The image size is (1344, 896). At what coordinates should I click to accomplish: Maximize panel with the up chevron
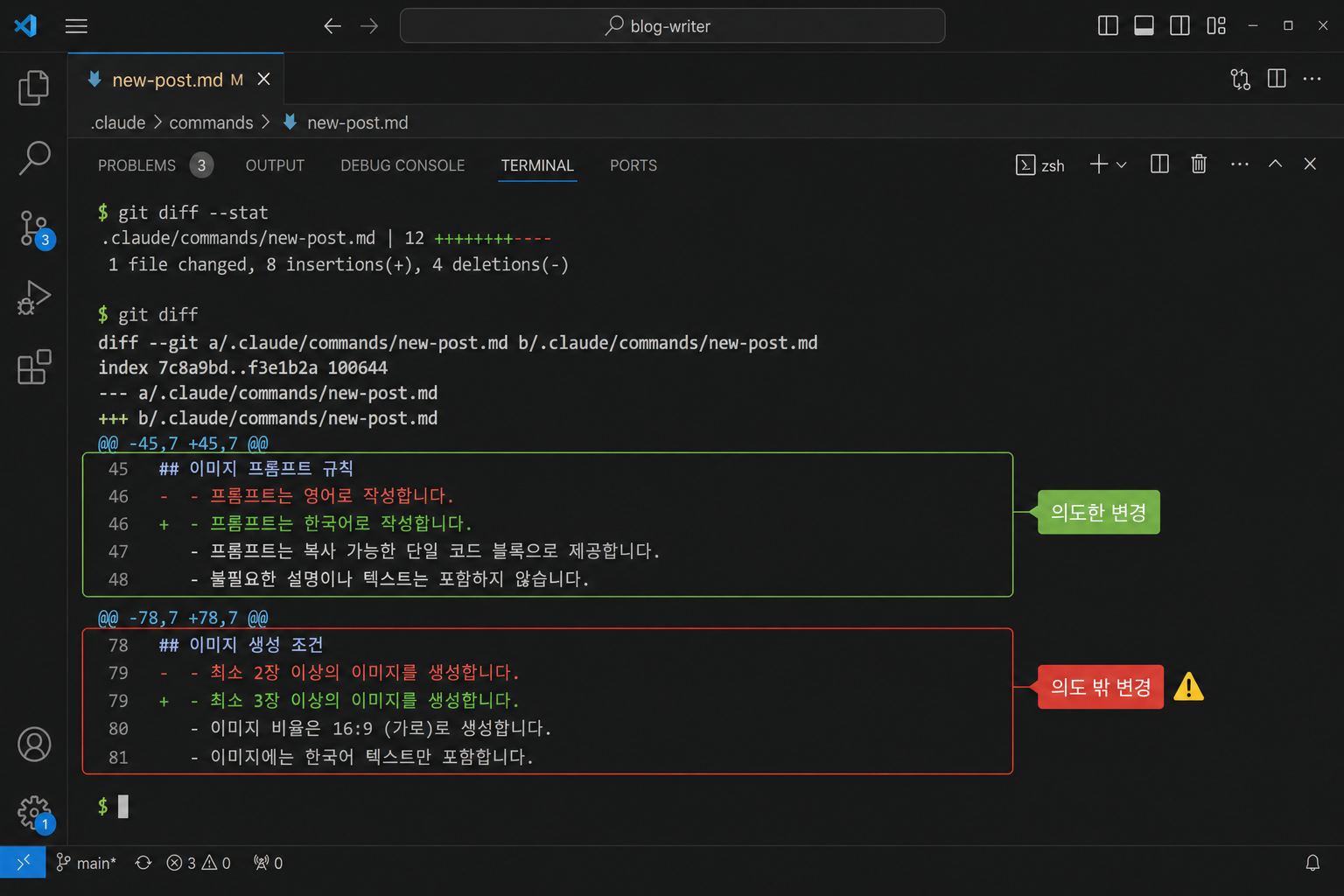1275,164
